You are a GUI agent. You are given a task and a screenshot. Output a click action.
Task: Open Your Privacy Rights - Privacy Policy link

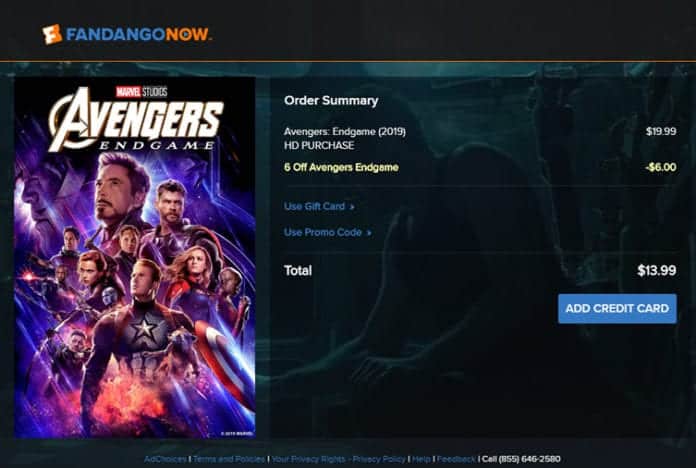338,459
